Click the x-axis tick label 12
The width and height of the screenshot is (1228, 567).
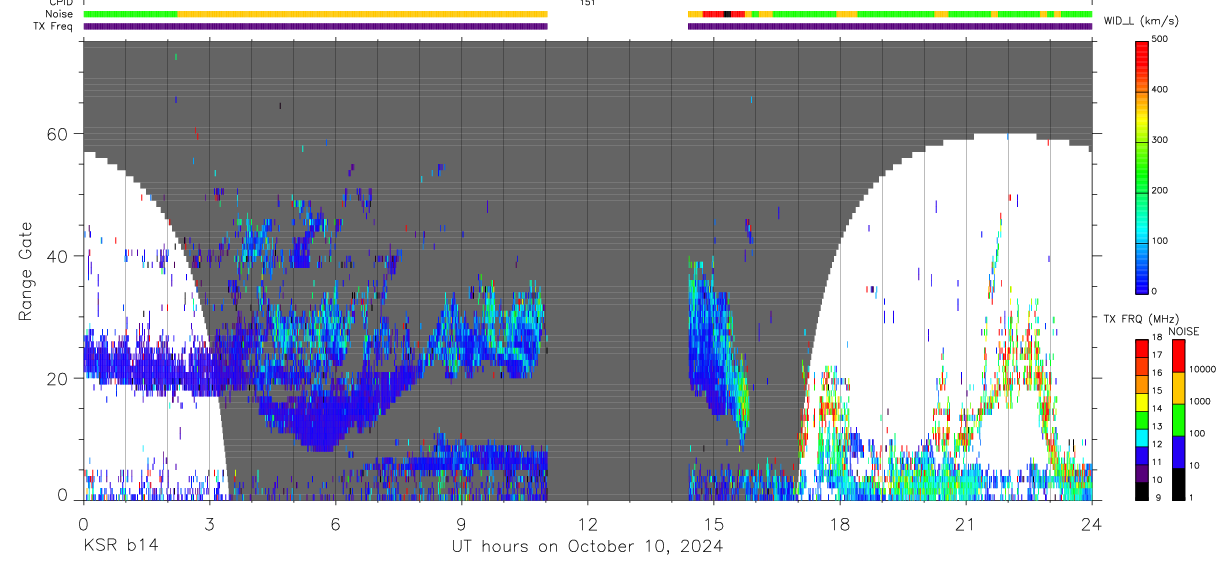point(587,524)
